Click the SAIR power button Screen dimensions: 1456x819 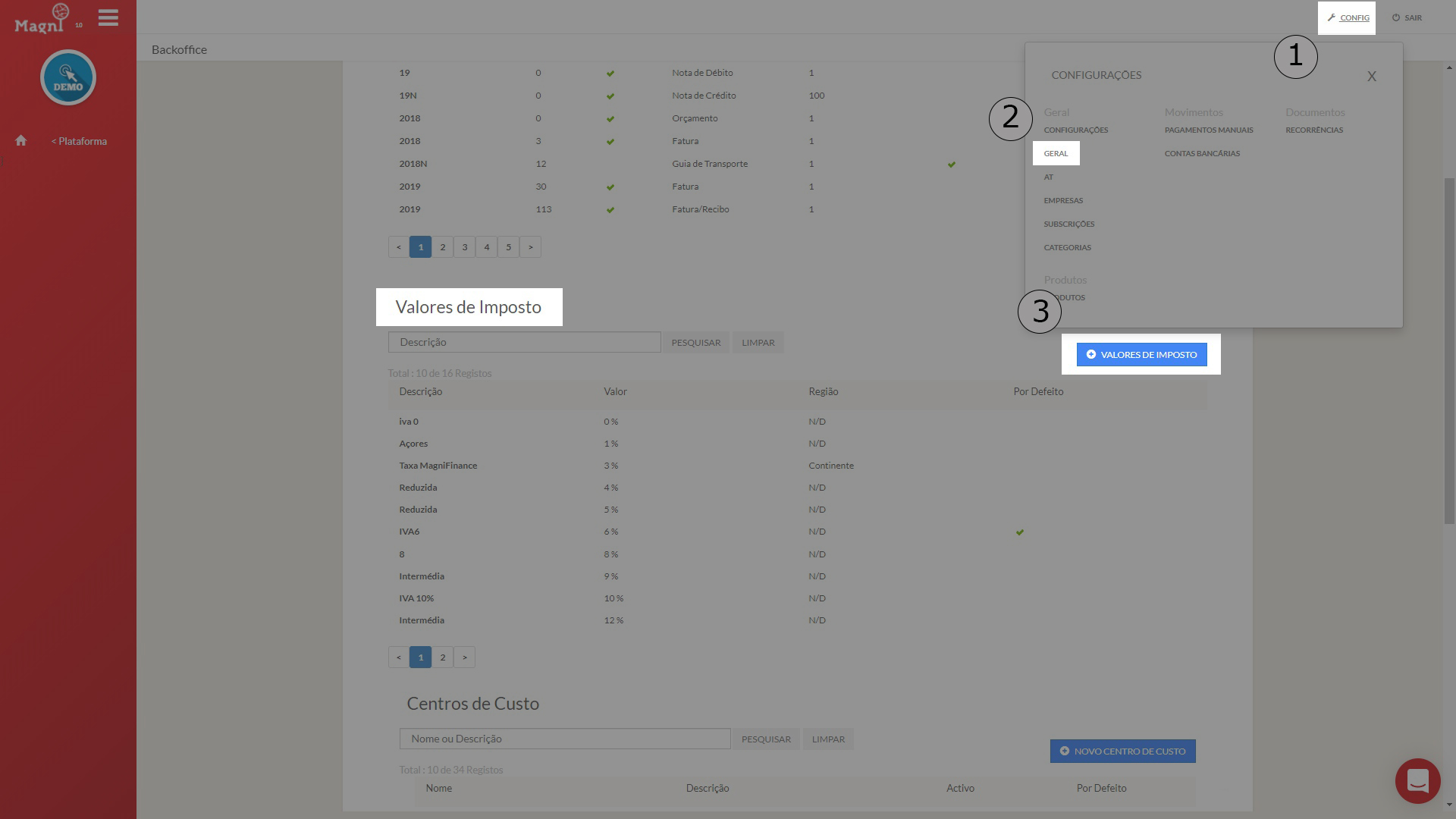point(1407,17)
